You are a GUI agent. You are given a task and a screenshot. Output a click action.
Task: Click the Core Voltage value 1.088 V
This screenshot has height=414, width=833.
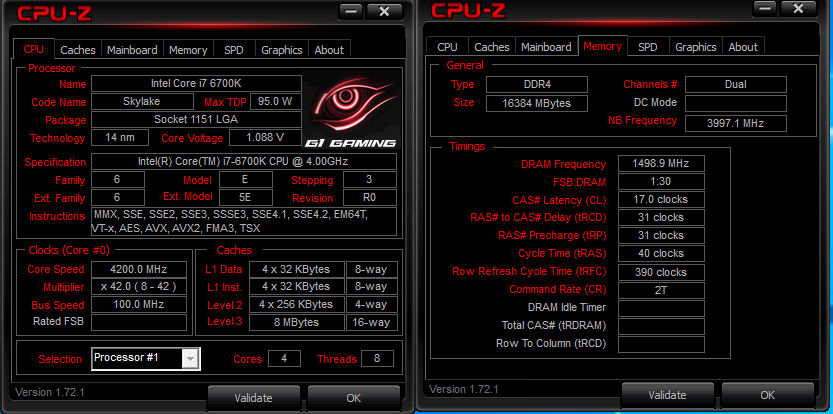(265, 138)
